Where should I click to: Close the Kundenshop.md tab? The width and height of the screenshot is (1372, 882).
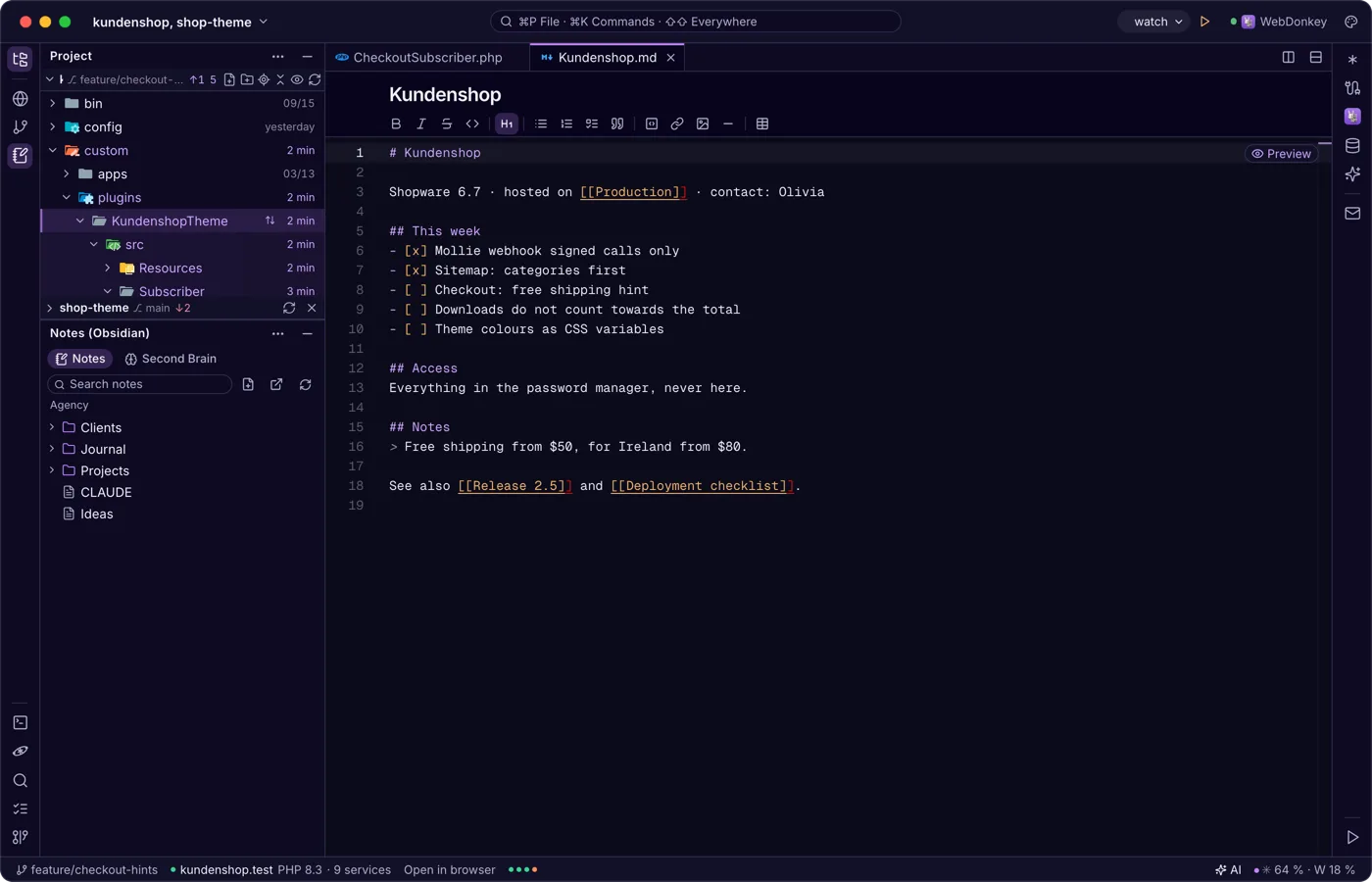point(671,58)
